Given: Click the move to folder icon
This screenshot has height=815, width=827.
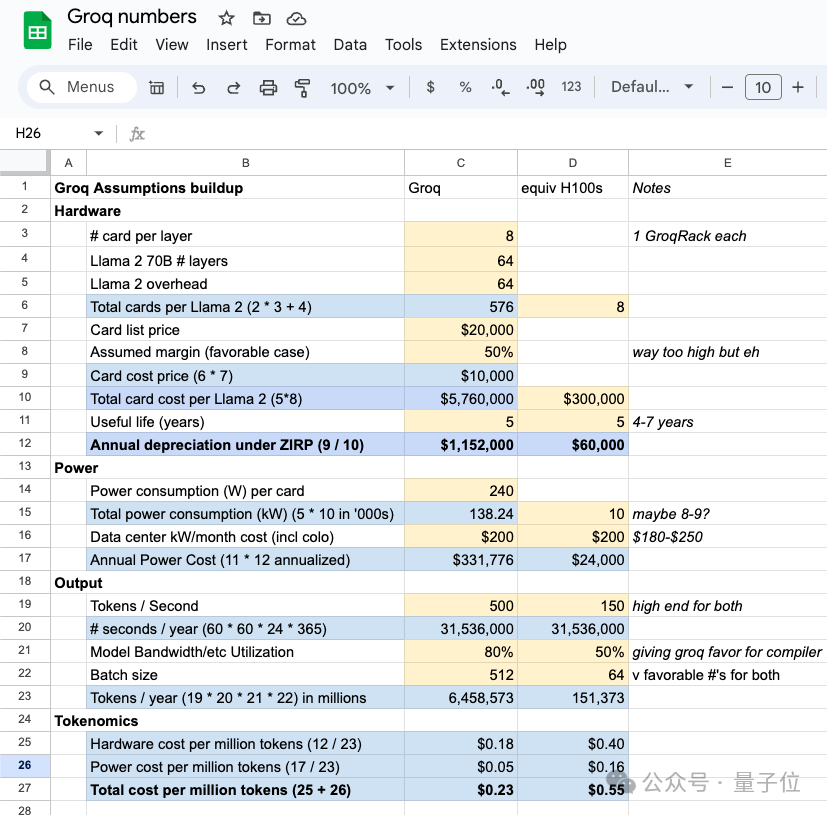Looking at the screenshot, I should [261, 18].
